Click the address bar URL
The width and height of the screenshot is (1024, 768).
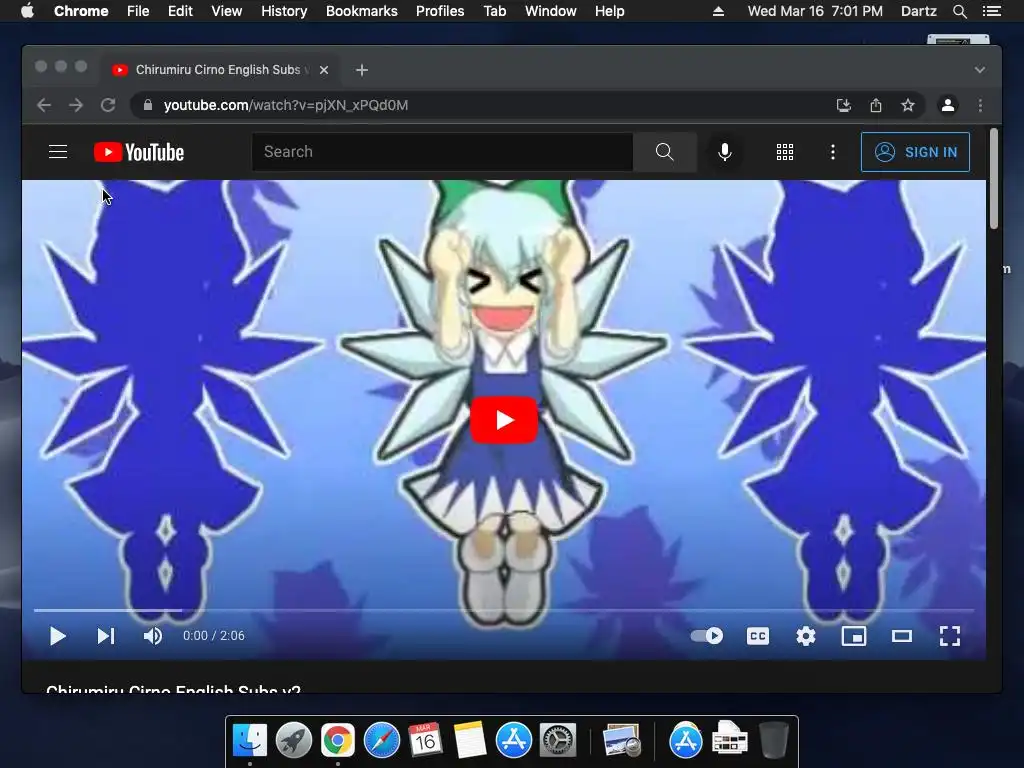coord(285,105)
